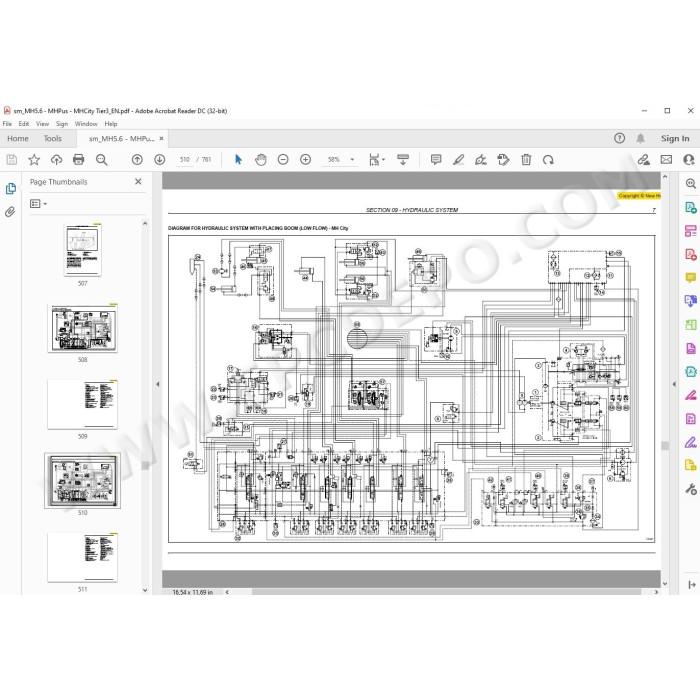Screen dimensions: 700x700
Task: Open Export PDF tool in right pane
Action: (691, 207)
